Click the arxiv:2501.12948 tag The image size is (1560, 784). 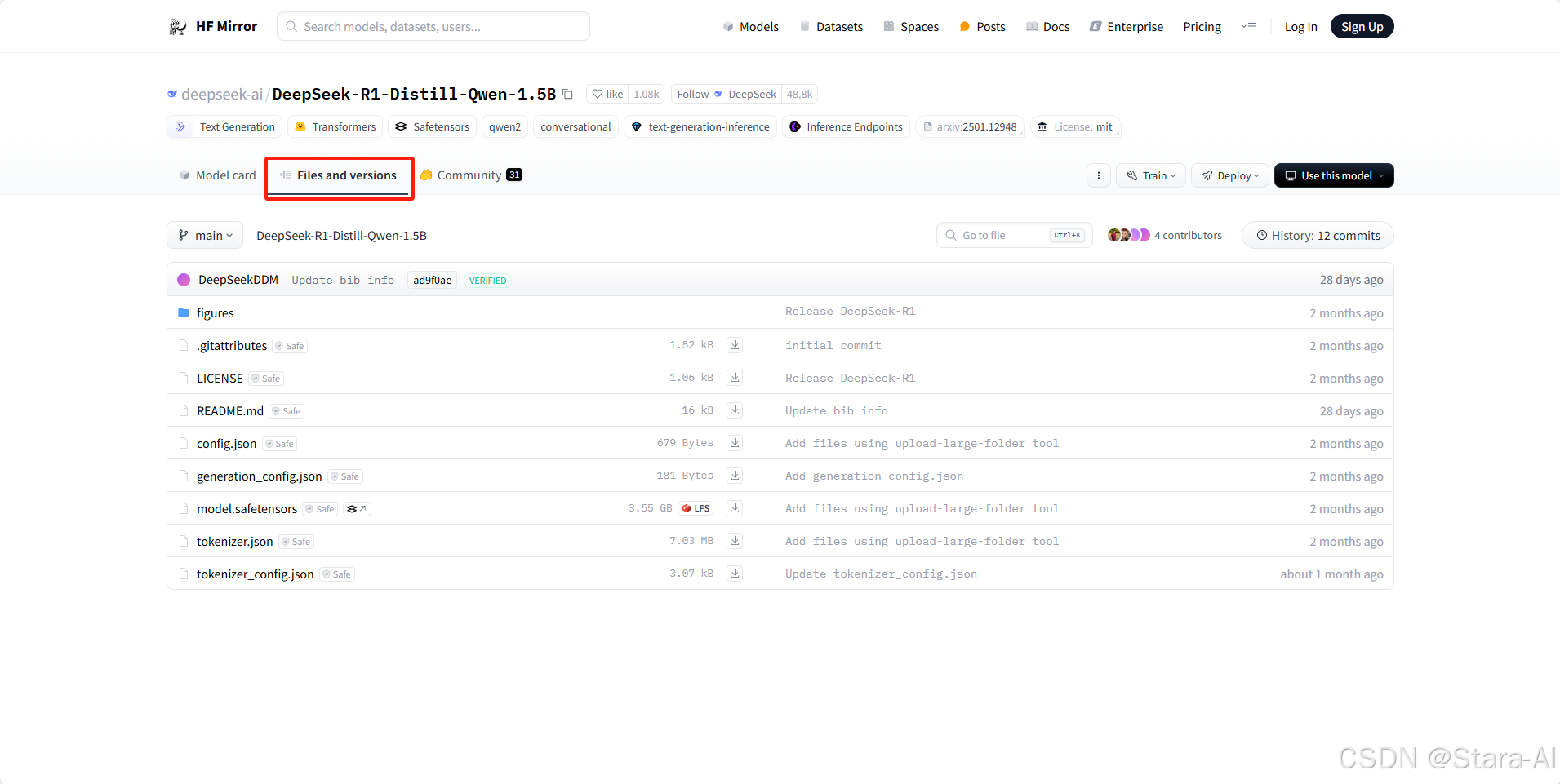click(x=971, y=126)
